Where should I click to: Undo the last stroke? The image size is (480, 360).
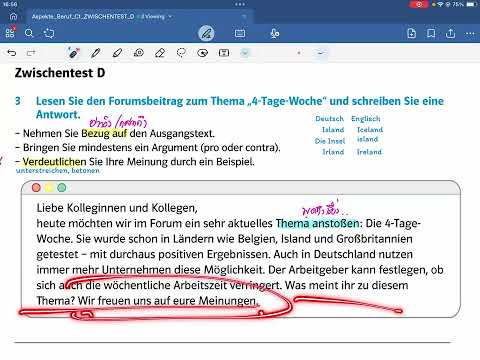[12, 53]
